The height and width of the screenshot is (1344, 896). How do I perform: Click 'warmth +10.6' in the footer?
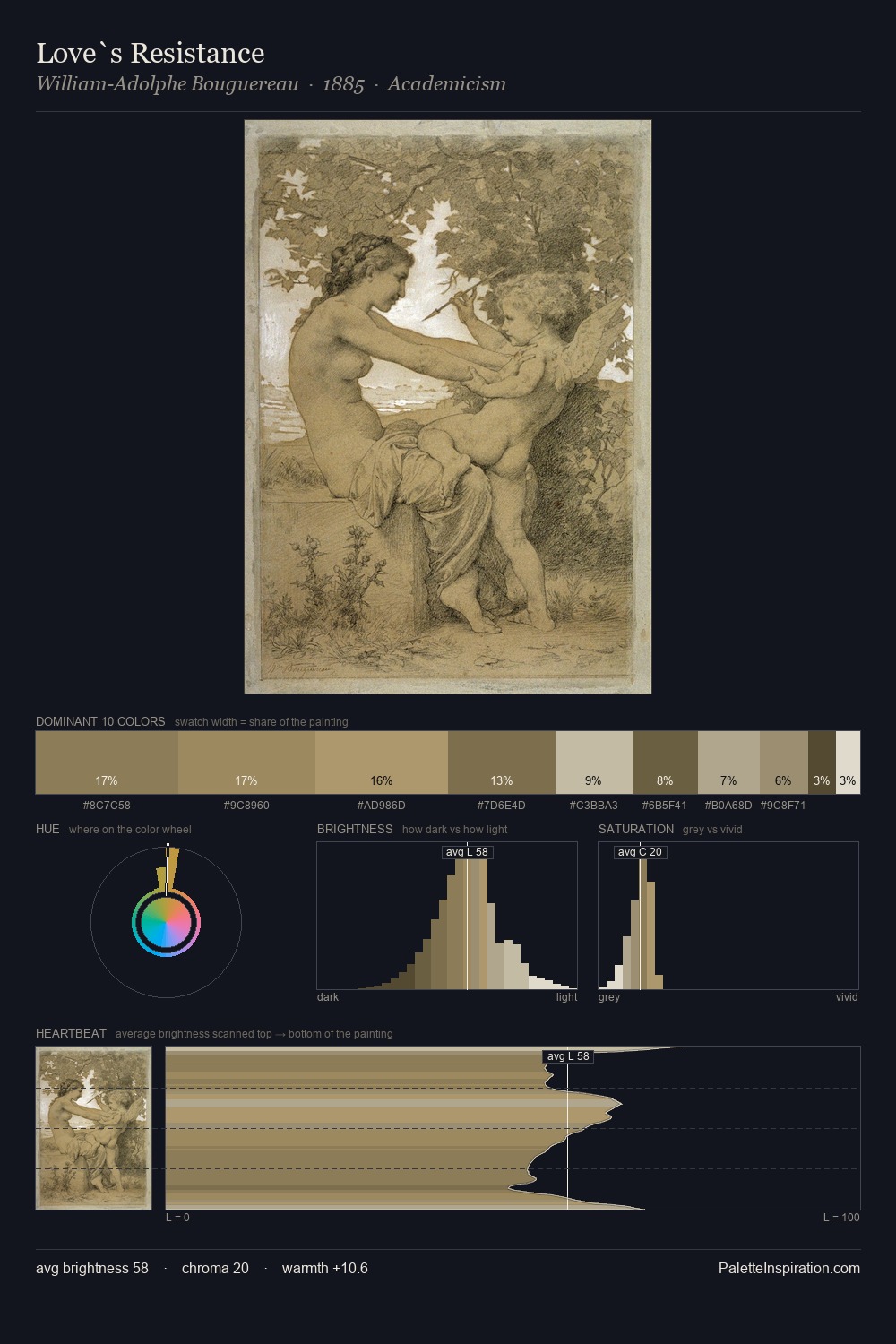click(325, 1268)
